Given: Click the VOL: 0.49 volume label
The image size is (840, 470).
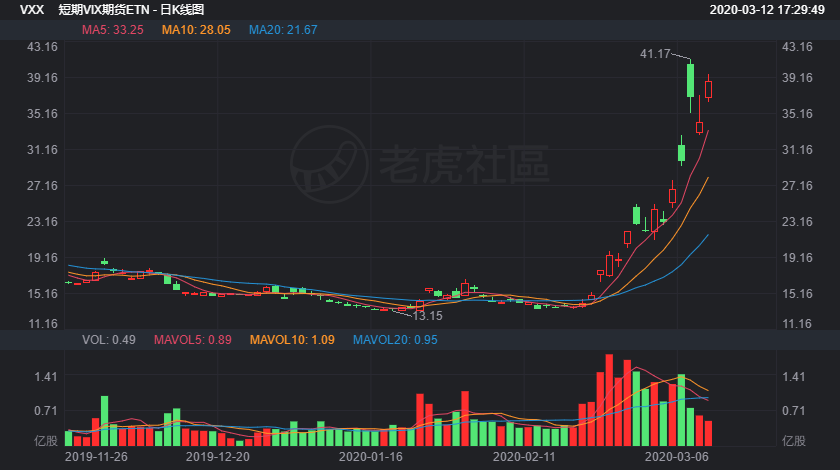Looking at the screenshot, I should 109,340.
